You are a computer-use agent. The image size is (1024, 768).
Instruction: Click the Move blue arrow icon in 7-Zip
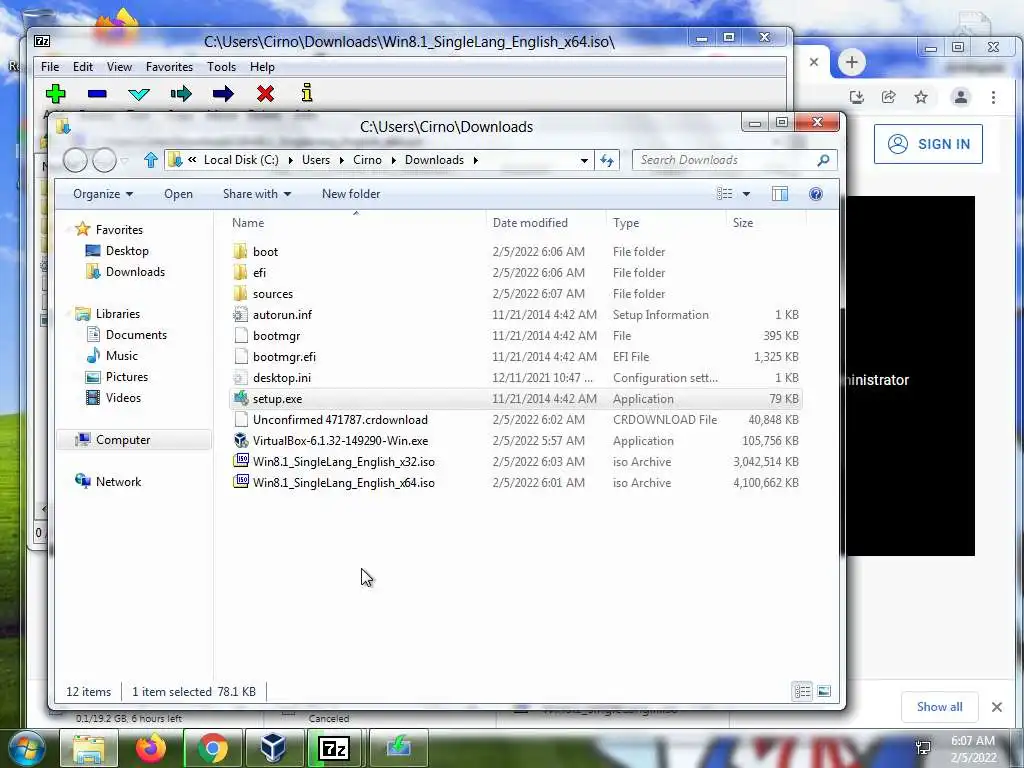(x=223, y=94)
